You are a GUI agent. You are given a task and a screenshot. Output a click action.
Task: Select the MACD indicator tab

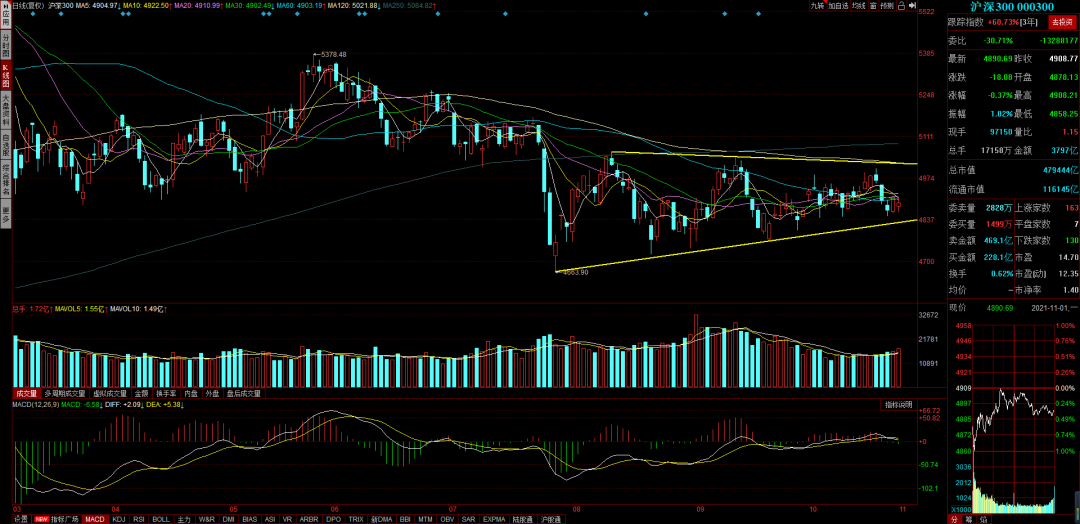(x=95, y=519)
